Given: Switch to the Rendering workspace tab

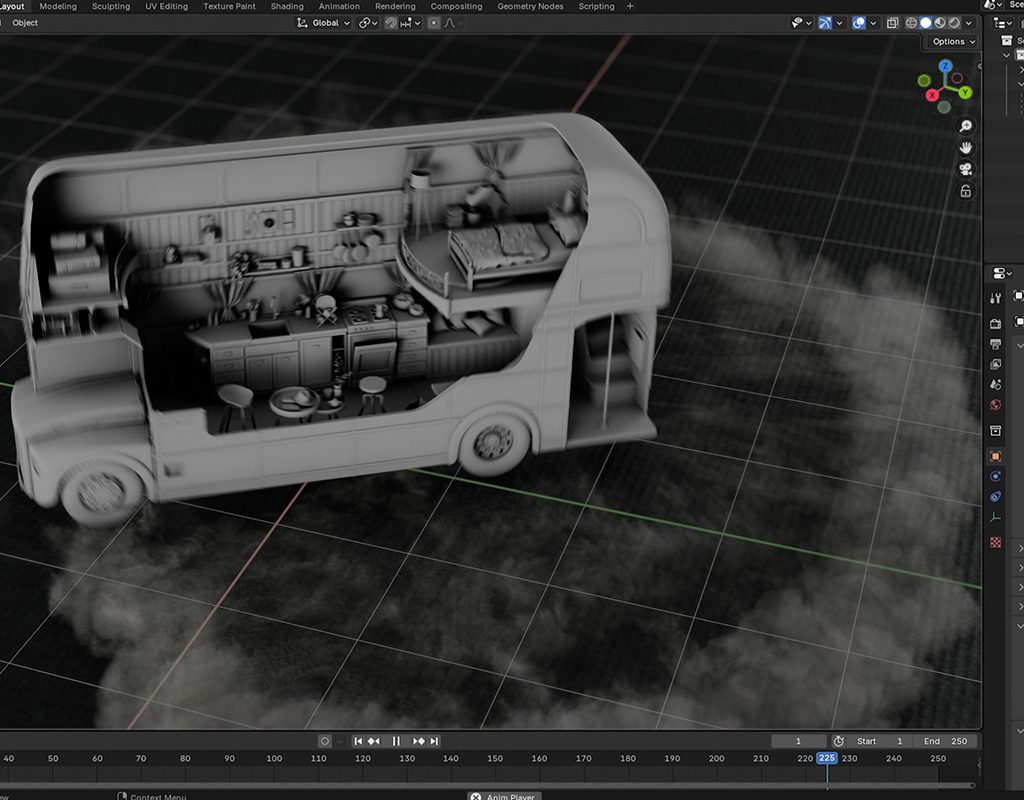Looking at the screenshot, I should coord(395,6).
